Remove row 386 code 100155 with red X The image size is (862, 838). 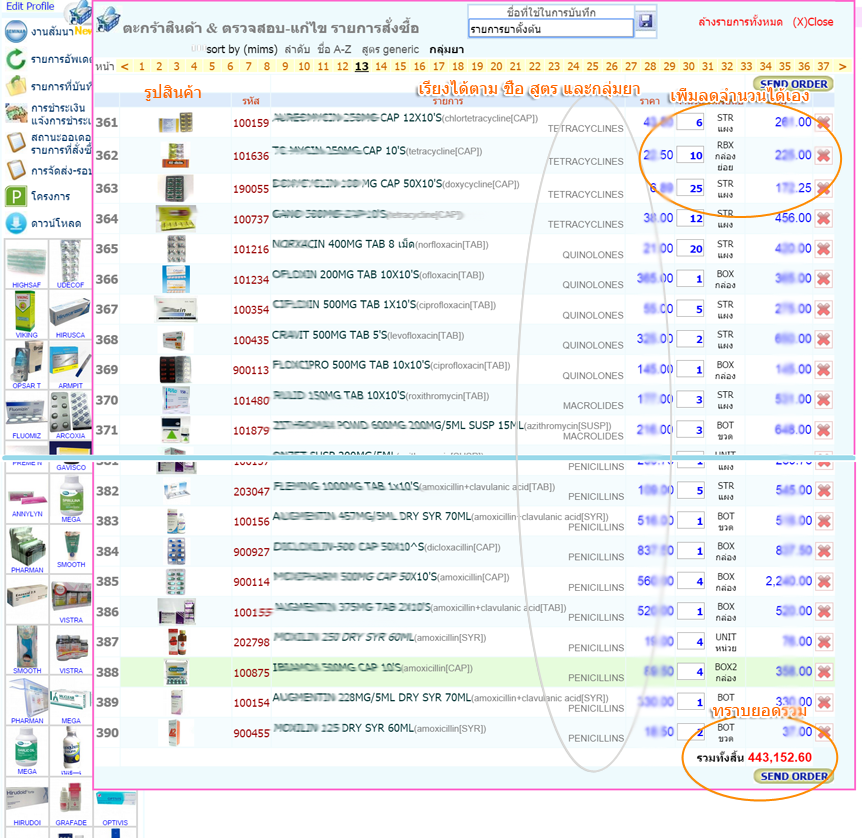click(x=824, y=611)
